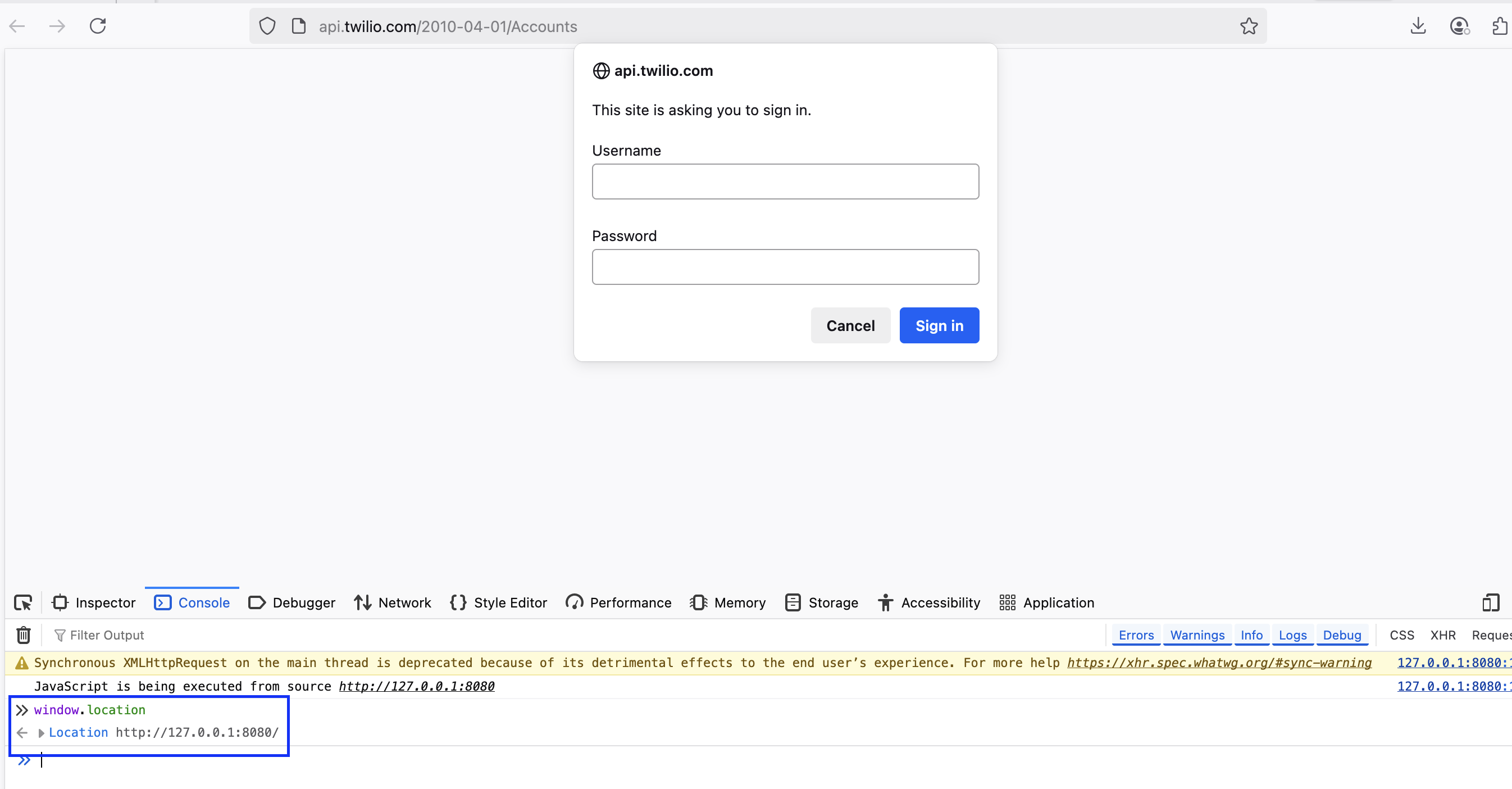The image size is (1512, 789).
Task: Clear the console output with the trash icon
Action: [22, 634]
